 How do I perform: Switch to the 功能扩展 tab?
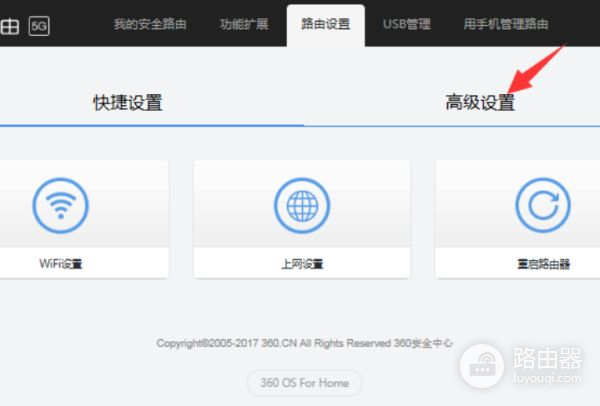244,24
